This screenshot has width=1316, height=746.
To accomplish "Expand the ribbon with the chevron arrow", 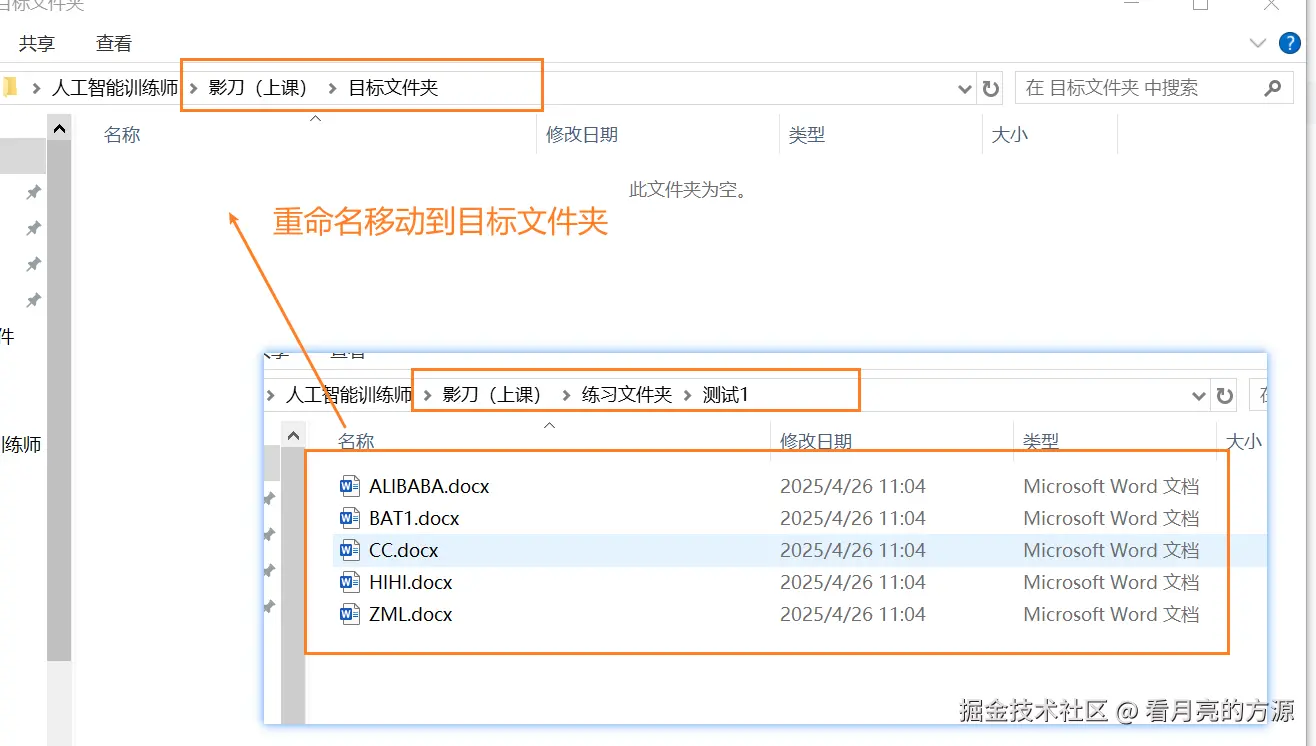I will (1258, 43).
